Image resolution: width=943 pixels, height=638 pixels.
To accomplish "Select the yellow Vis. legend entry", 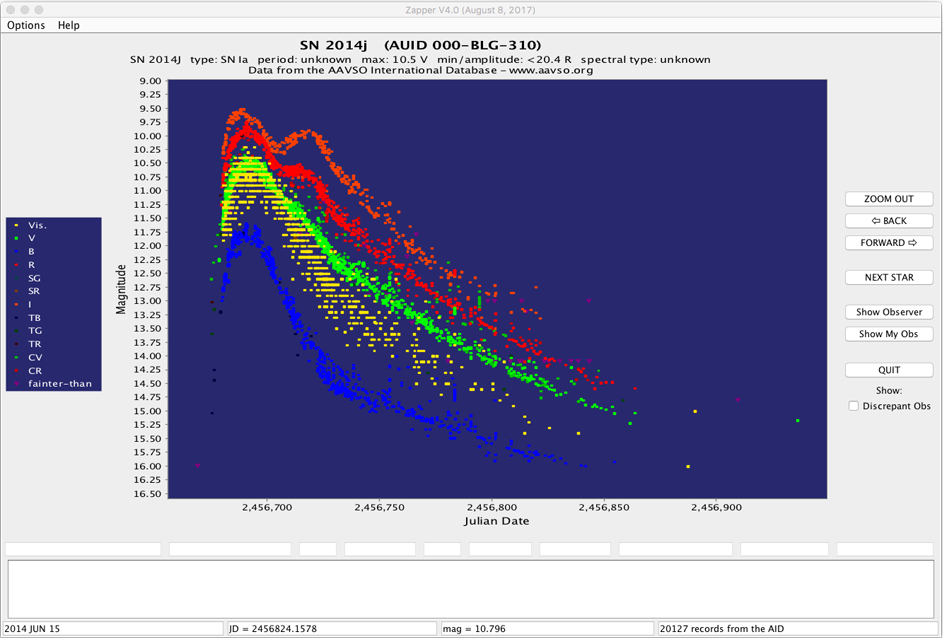I will point(37,225).
